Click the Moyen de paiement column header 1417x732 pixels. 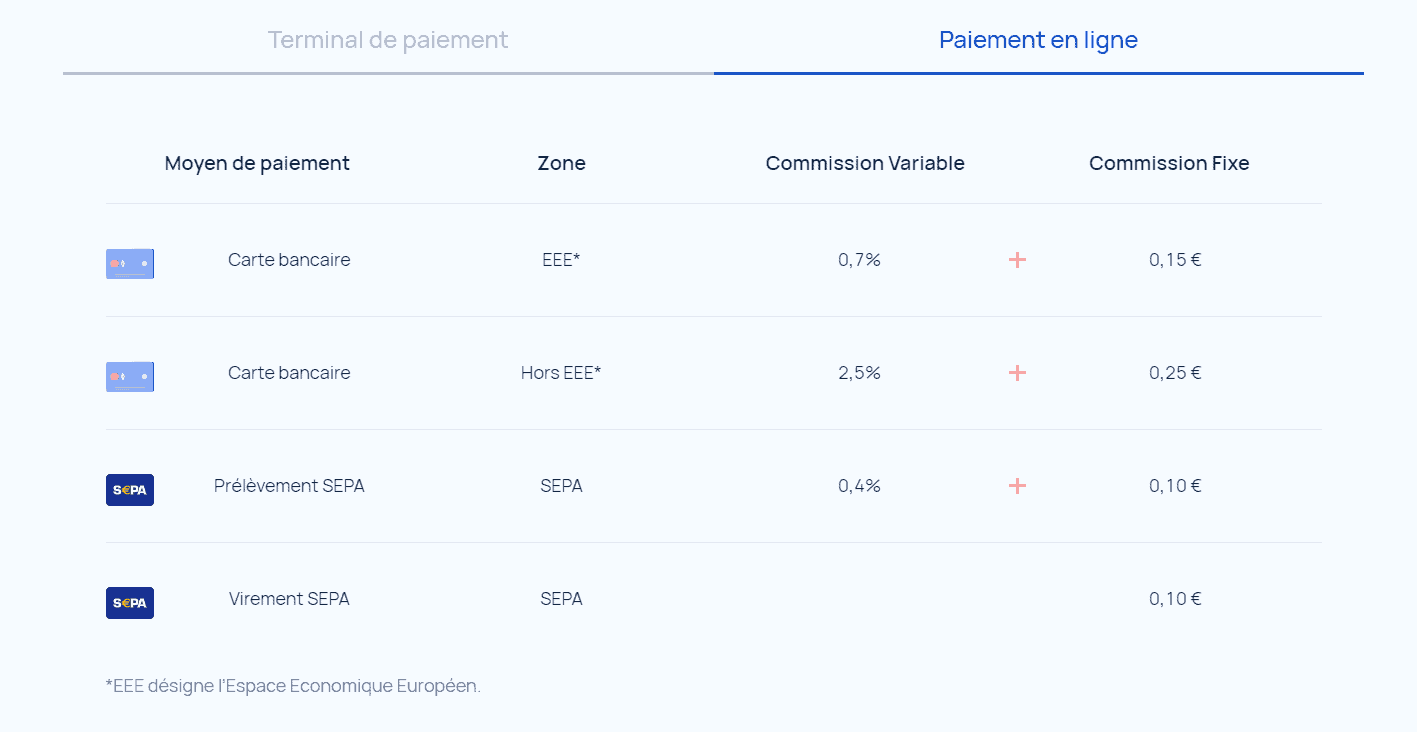point(257,163)
